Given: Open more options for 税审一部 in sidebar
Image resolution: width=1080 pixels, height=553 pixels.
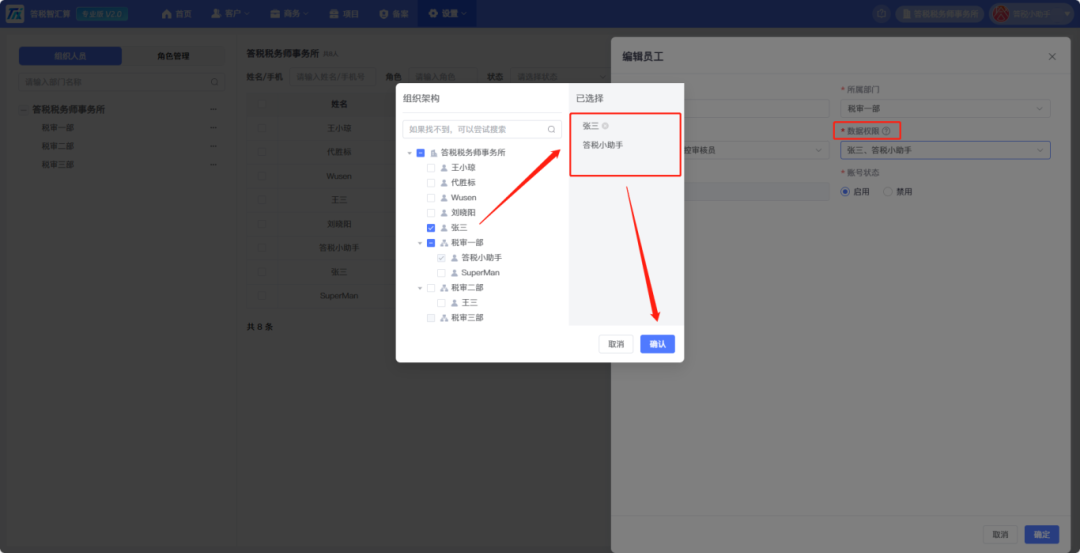Looking at the screenshot, I should 214,127.
